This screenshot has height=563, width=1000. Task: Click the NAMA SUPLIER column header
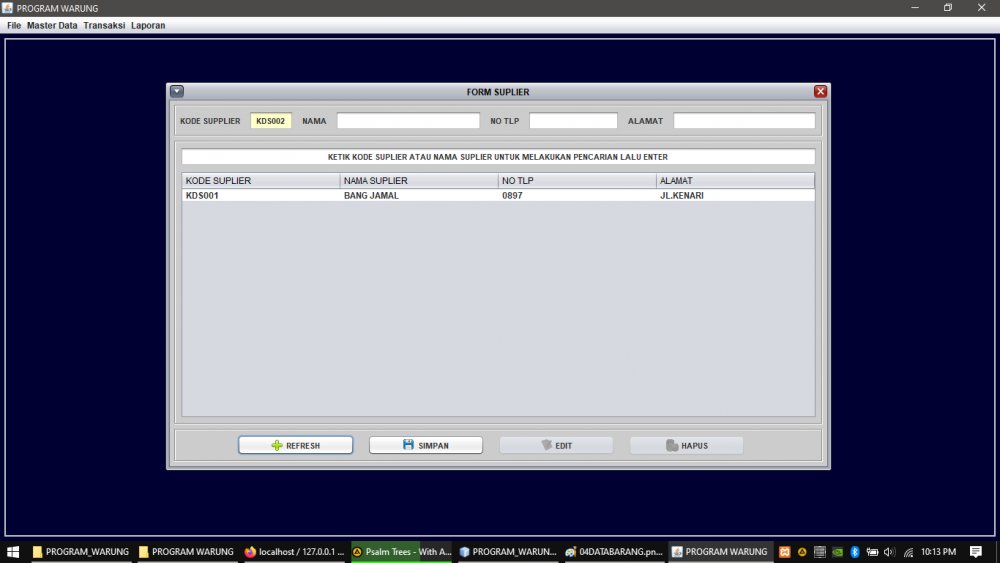(x=418, y=181)
